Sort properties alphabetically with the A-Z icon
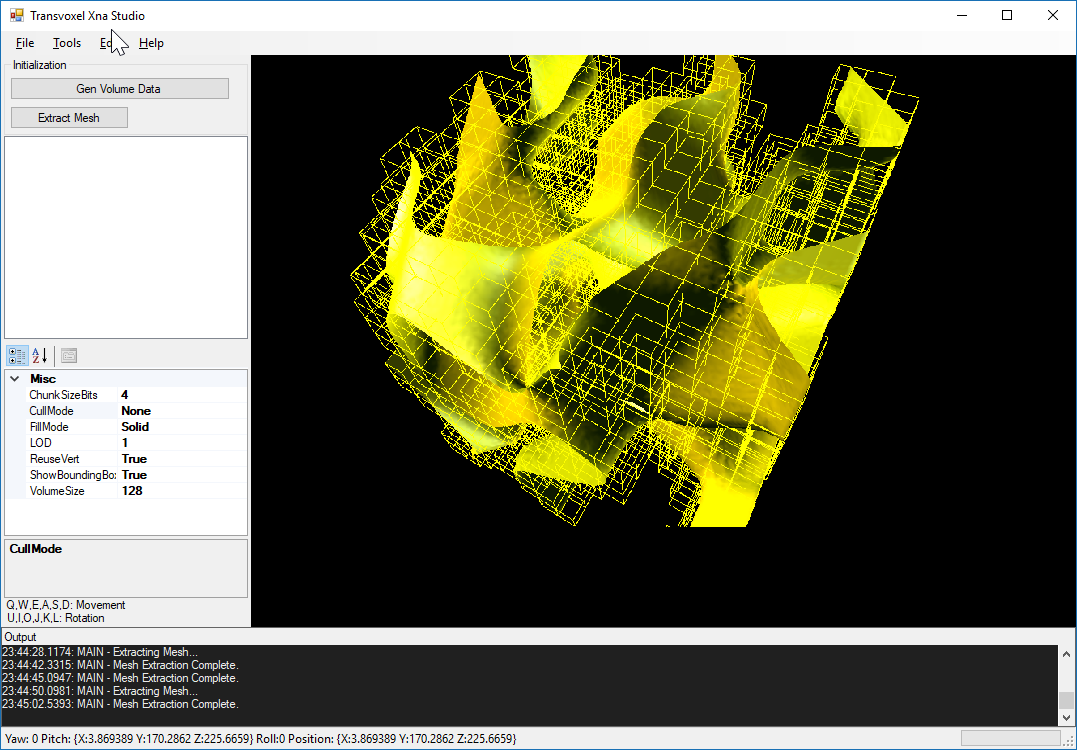This screenshot has width=1077, height=750. click(x=38, y=355)
